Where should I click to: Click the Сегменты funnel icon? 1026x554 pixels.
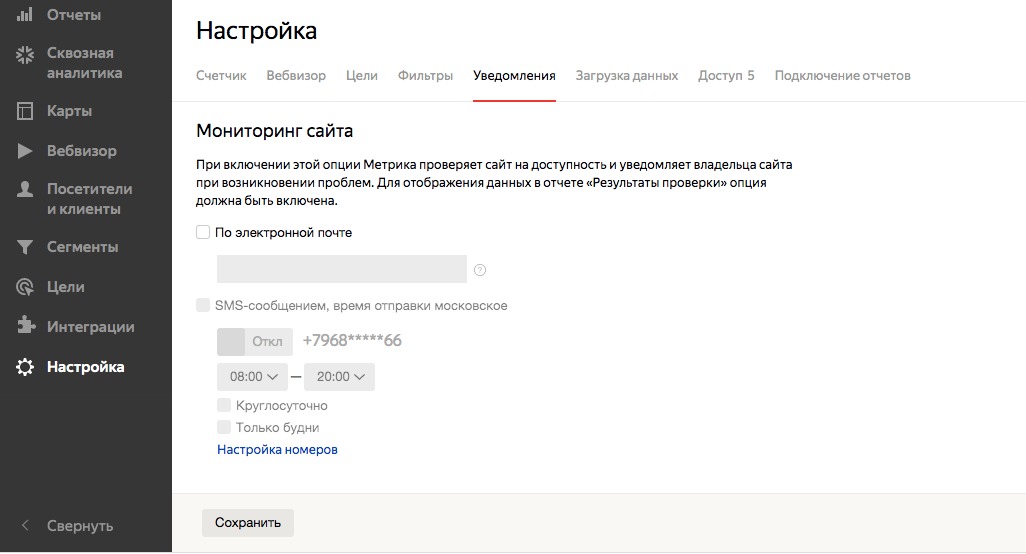coord(25,247)
